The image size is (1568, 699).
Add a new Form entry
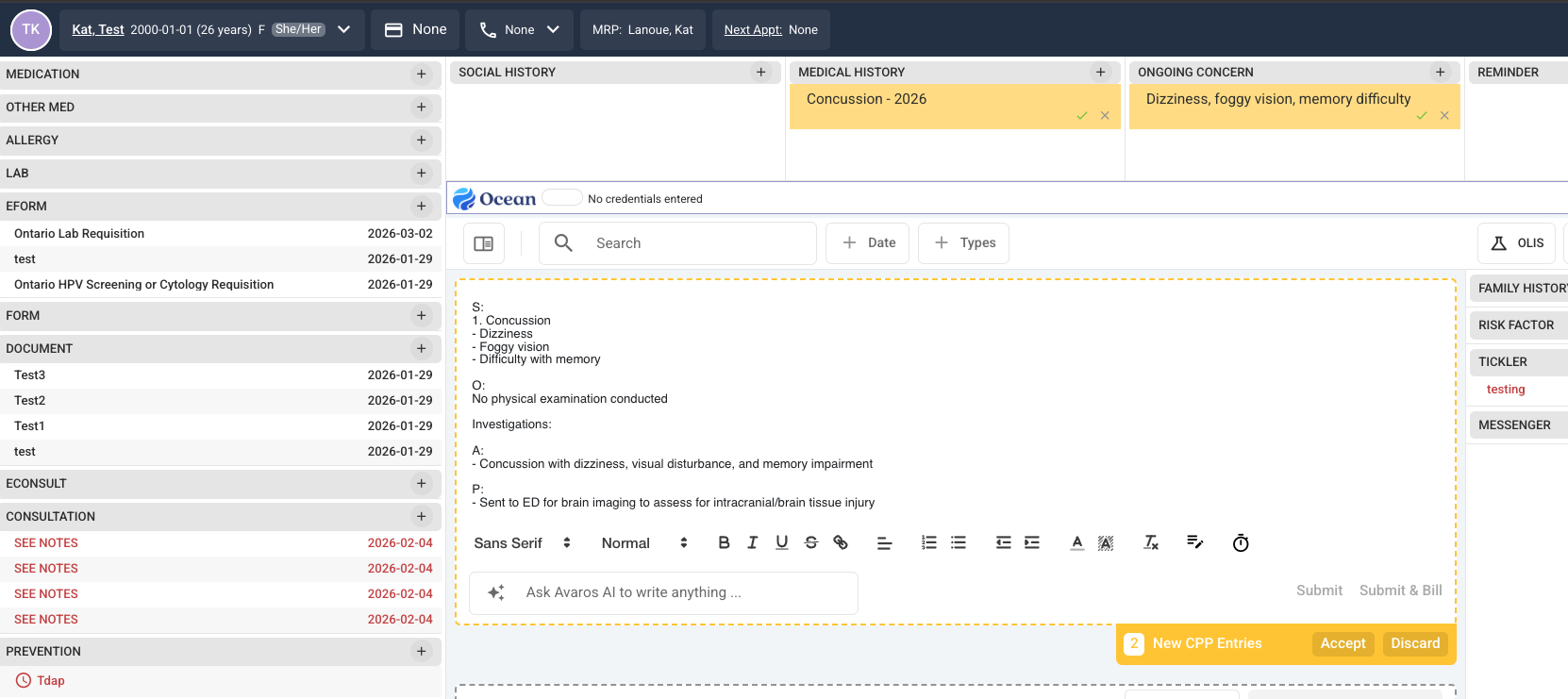422,316
